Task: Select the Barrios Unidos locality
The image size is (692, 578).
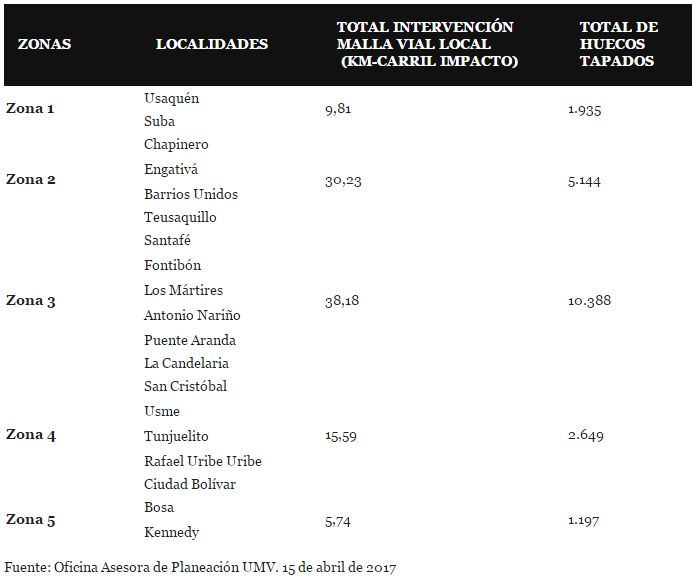Action: [191, 194]
